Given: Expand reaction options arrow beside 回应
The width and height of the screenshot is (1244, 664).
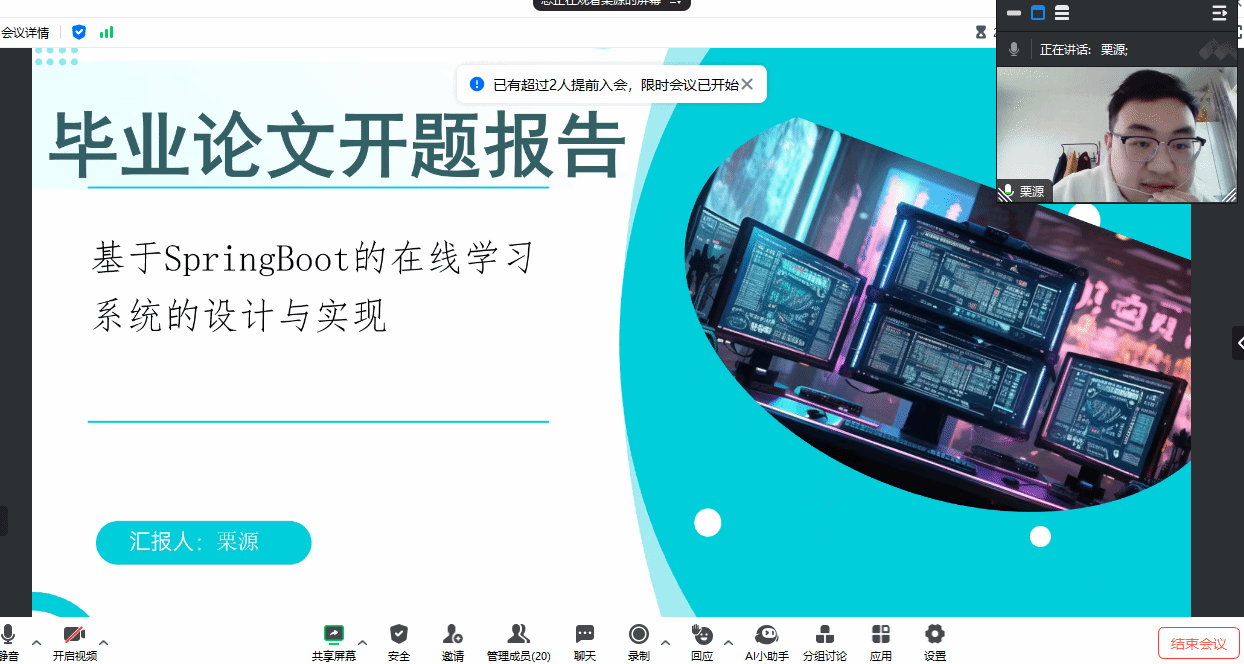Looking at the screenshot, I should [728, 642].
